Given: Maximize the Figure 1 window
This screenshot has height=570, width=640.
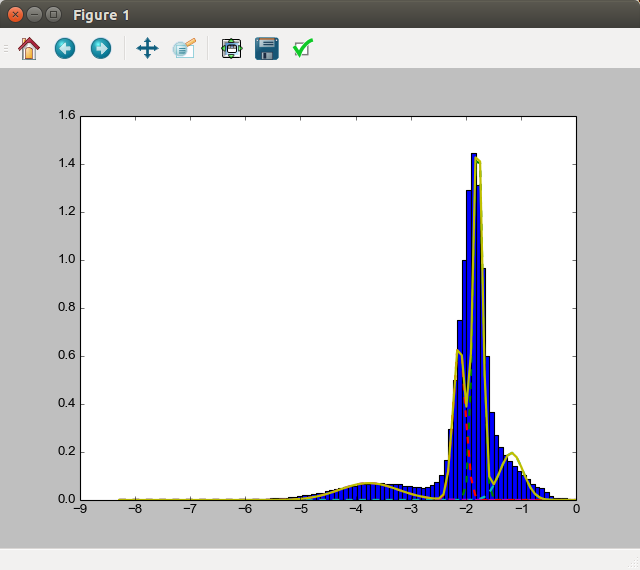Looking at the screenshot, I should click(x=53, y=15).
